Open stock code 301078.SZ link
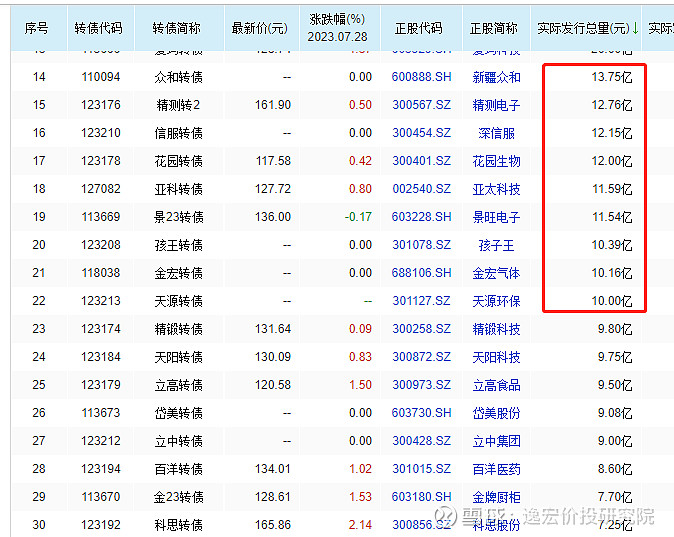Viewport: 674px width, 537px height. point(421,245)
